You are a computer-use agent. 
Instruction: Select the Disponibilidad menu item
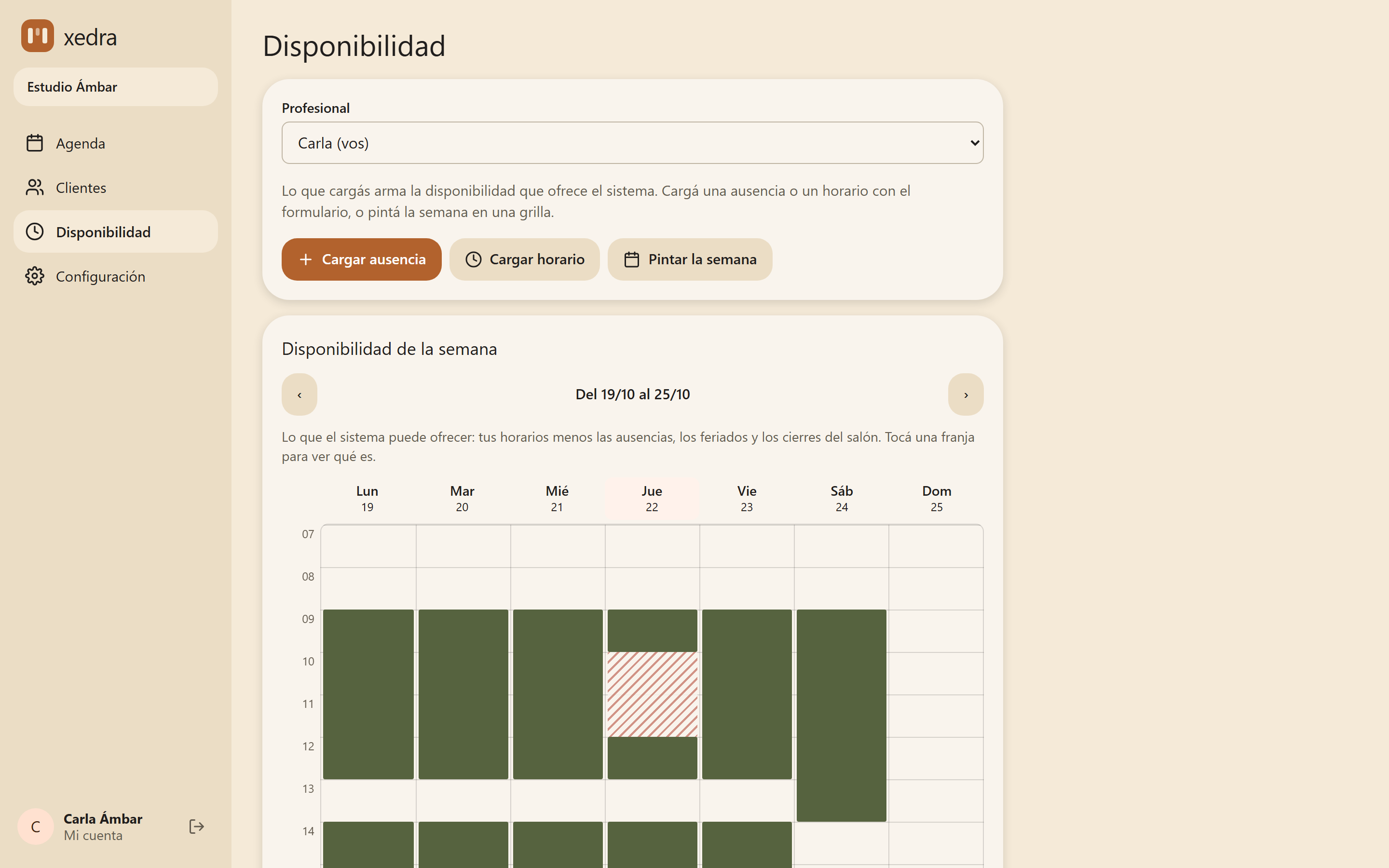[x=115, y=231]
